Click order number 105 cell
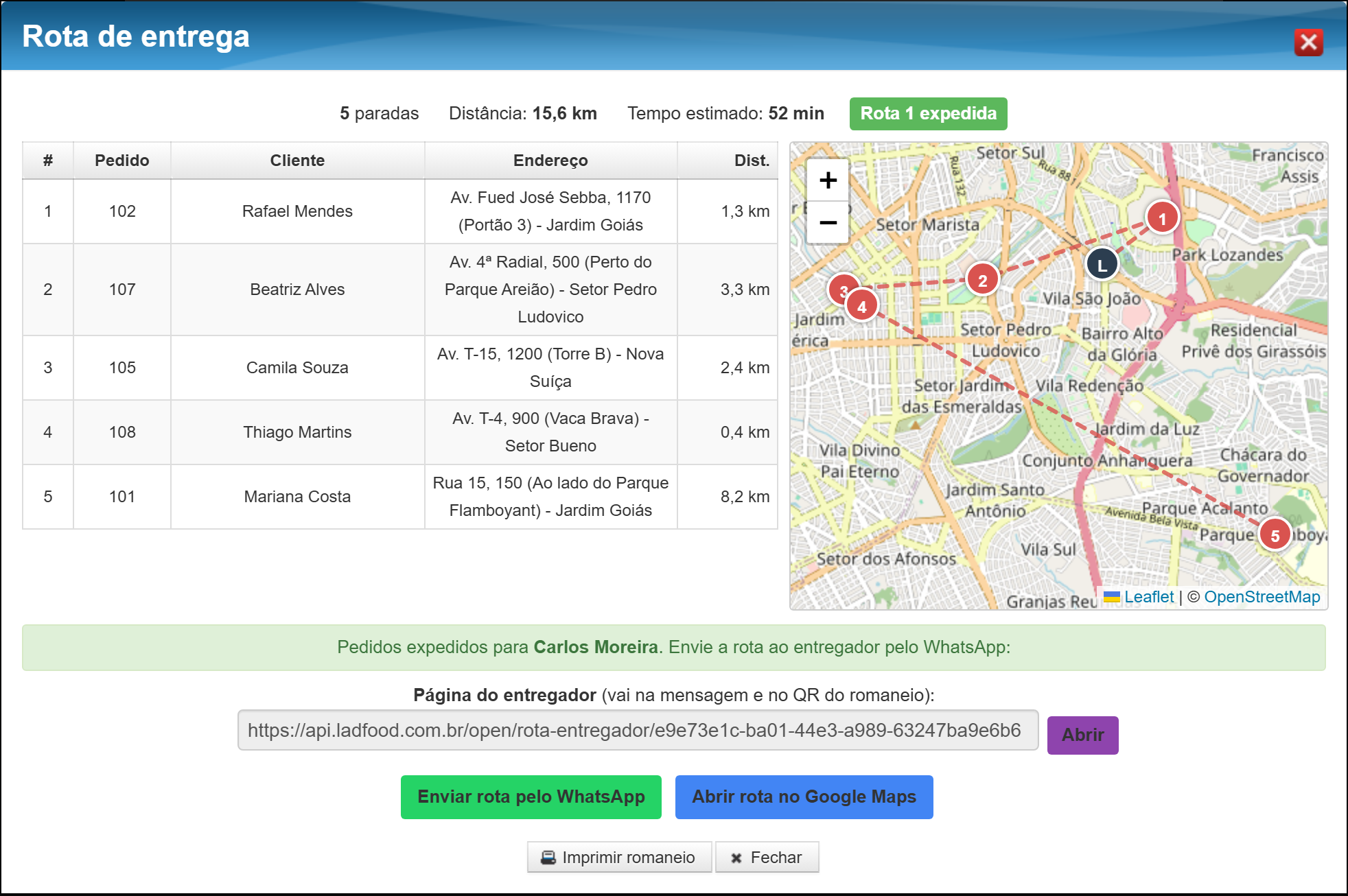 click(x=122, y=368)
